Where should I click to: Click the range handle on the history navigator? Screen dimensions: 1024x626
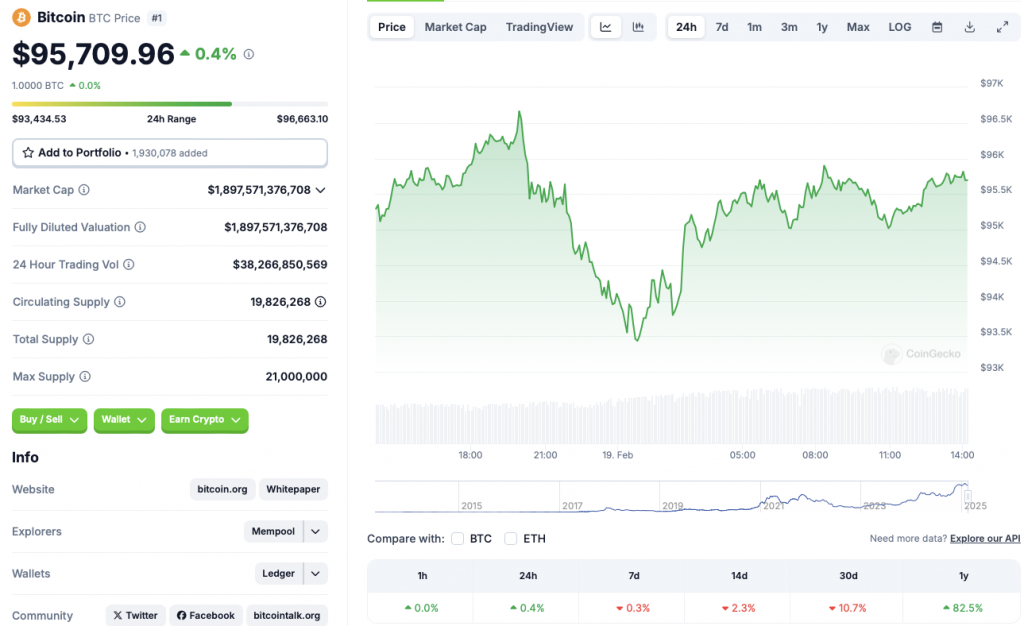(968, 497)
